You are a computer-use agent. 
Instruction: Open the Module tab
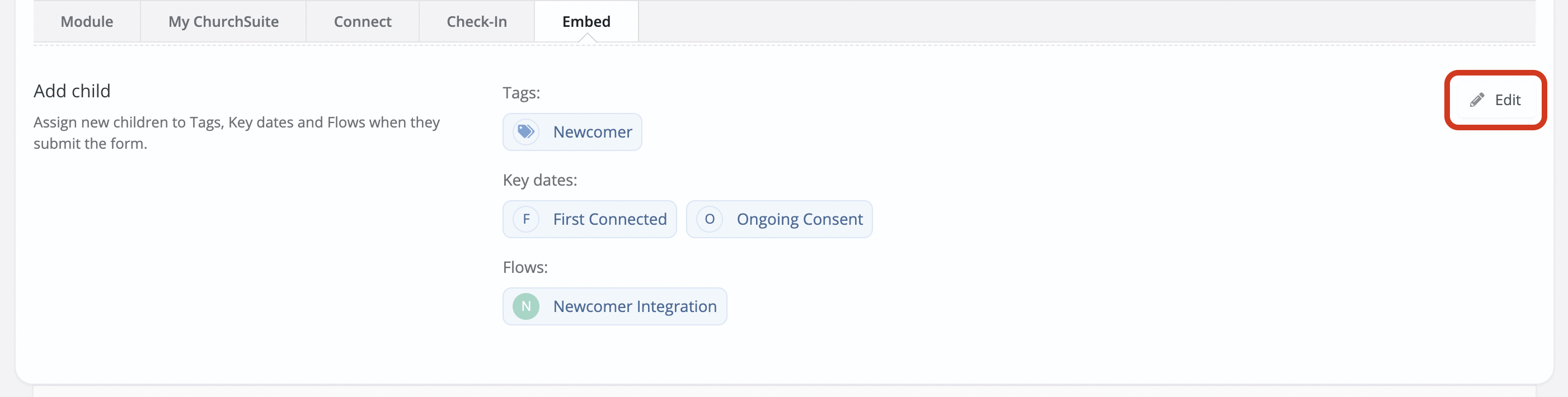click(86, 21)
